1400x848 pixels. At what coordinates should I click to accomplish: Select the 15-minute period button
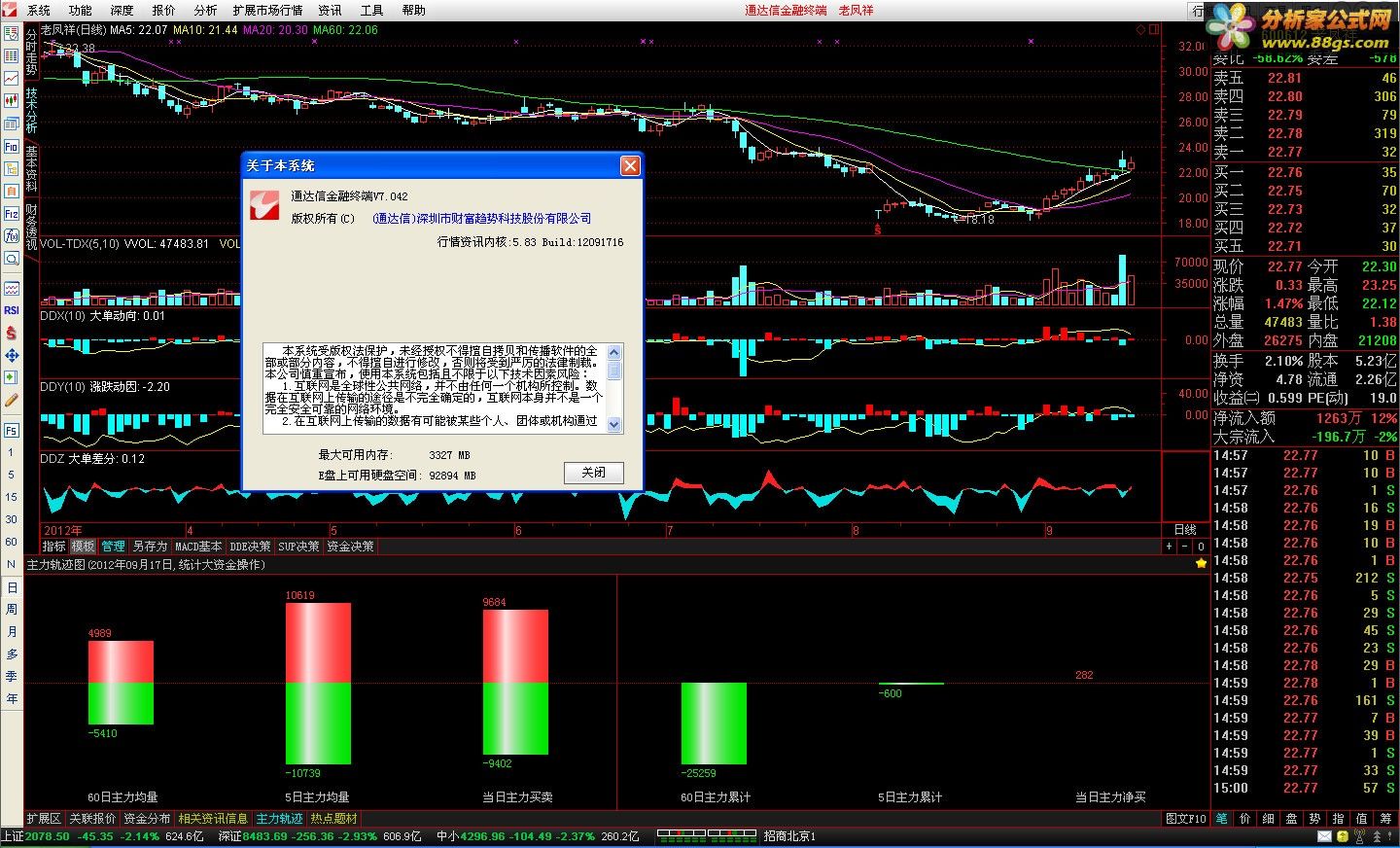tap(12, 497)
